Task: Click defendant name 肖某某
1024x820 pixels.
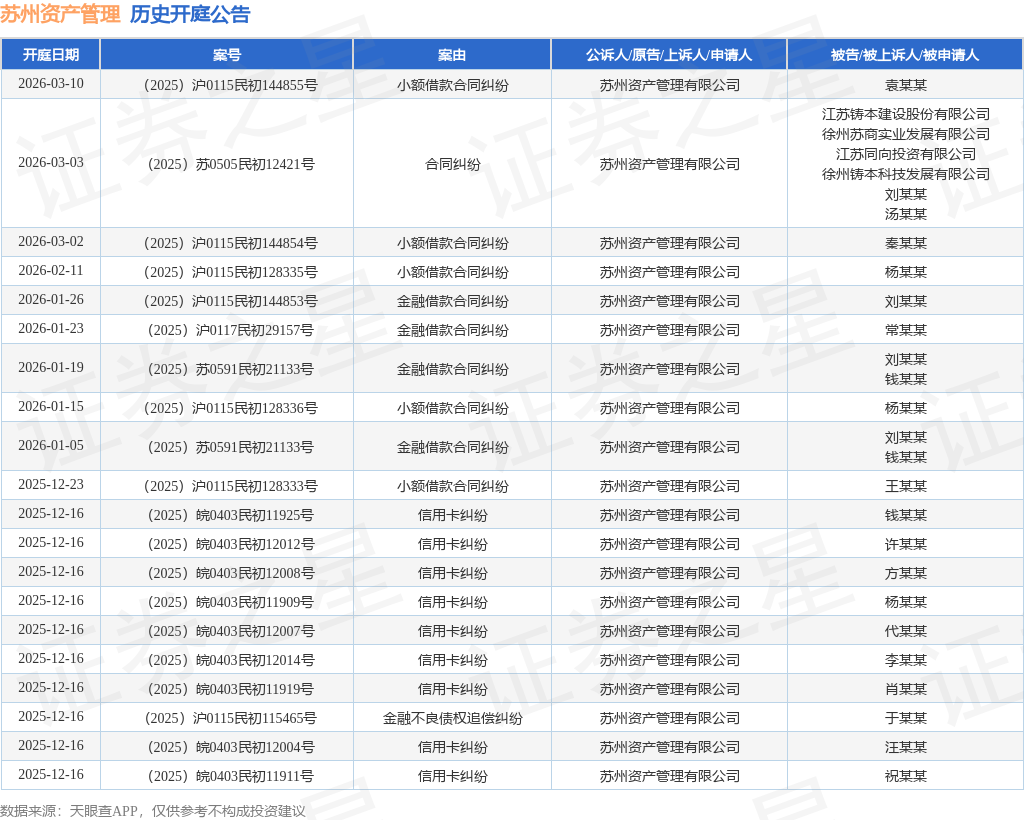Action: pyautogui.click(x=906, y=689)
